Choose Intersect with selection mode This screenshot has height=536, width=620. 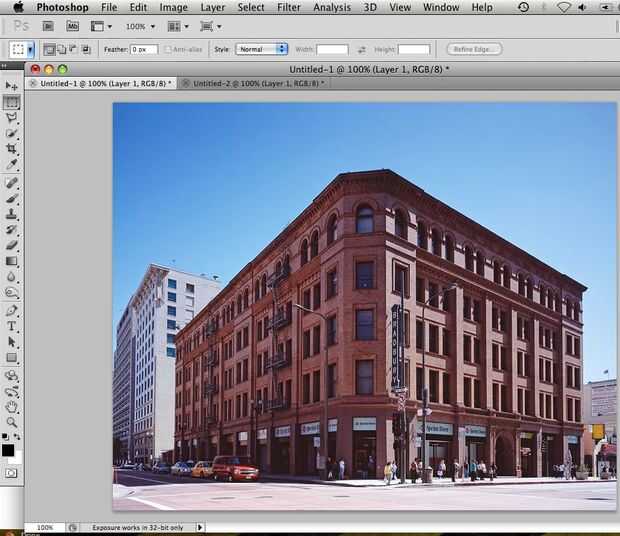click(x=85, y=49)
